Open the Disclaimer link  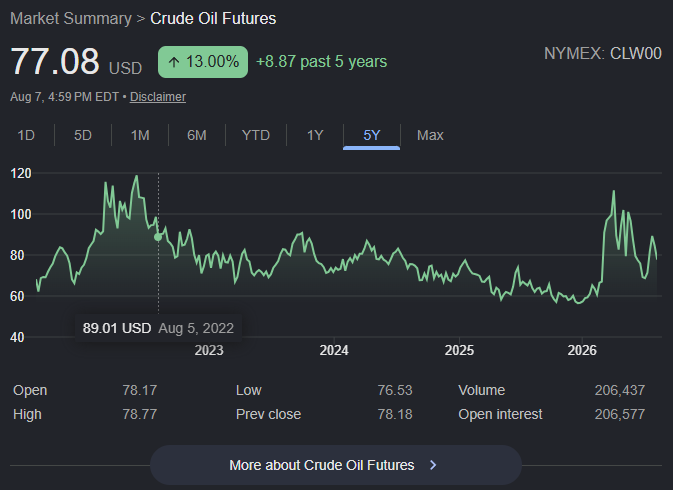pyautogui.click(x=158, y=97)
